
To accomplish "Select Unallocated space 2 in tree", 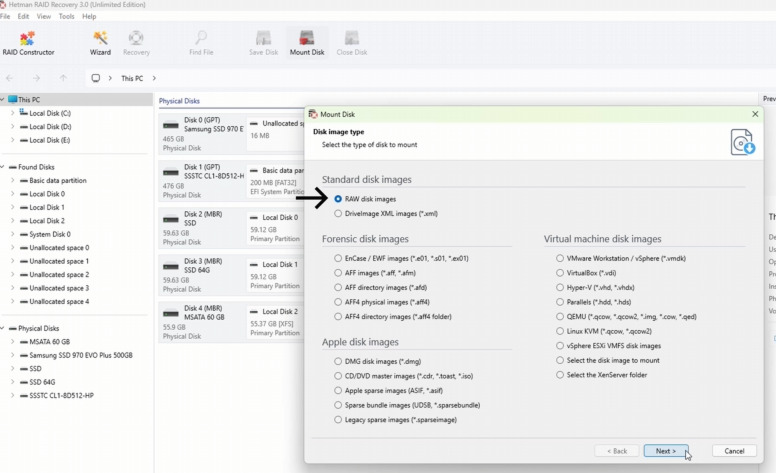I will point(59,275).
